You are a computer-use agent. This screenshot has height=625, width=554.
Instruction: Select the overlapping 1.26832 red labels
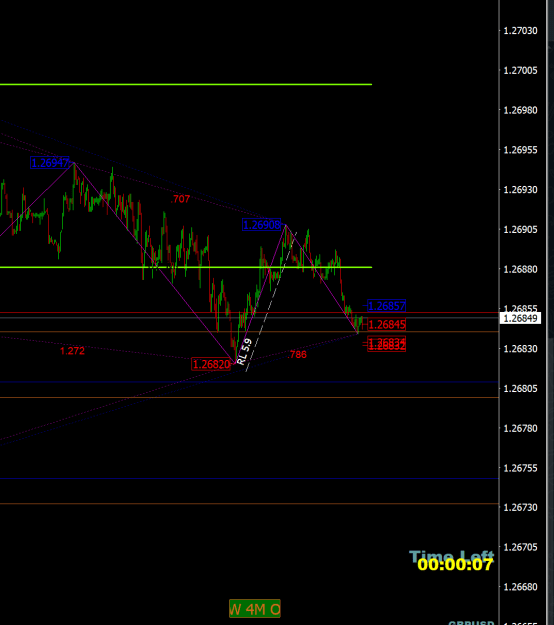[x=387, y=344]
